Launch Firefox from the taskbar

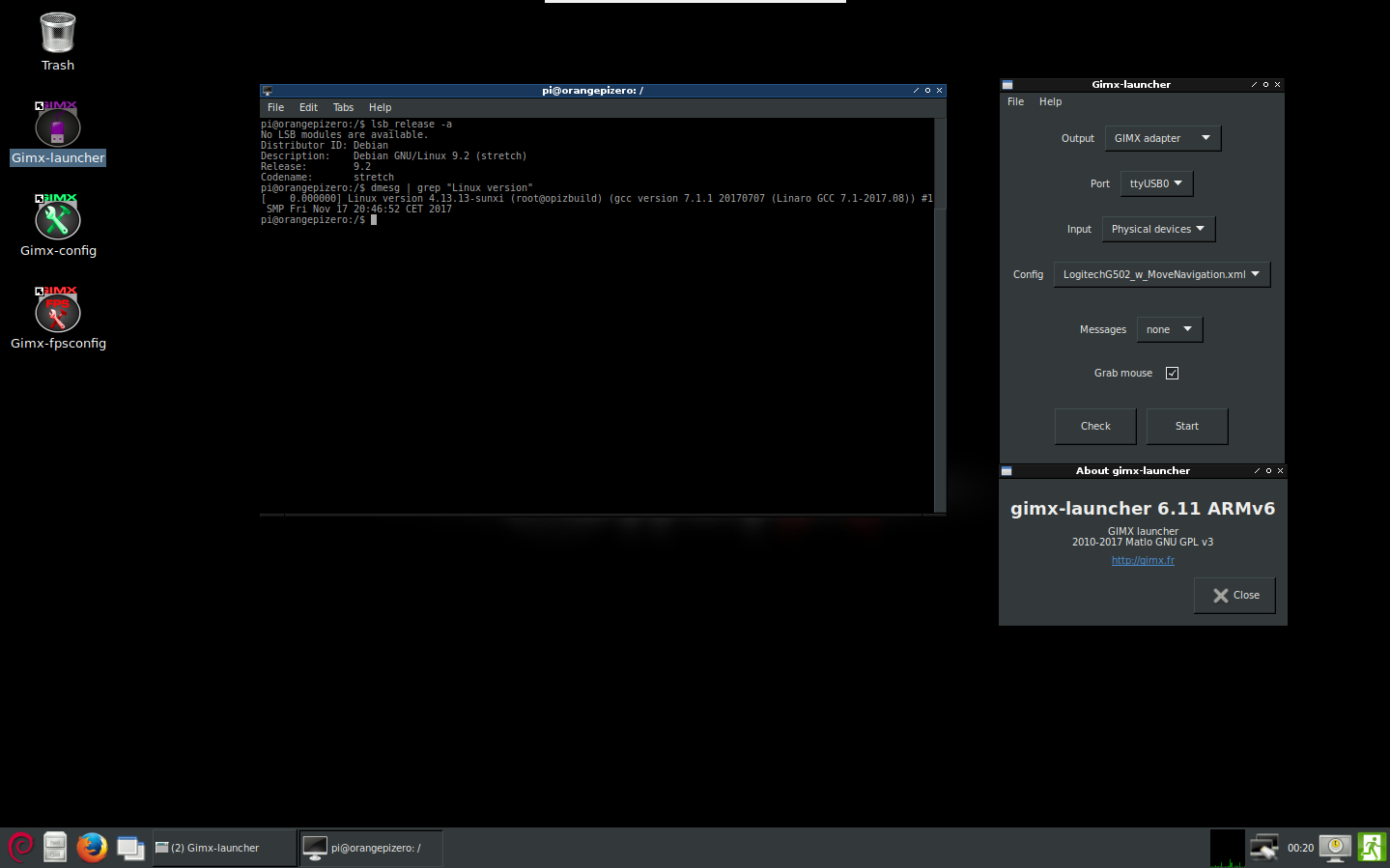(92, 847)
